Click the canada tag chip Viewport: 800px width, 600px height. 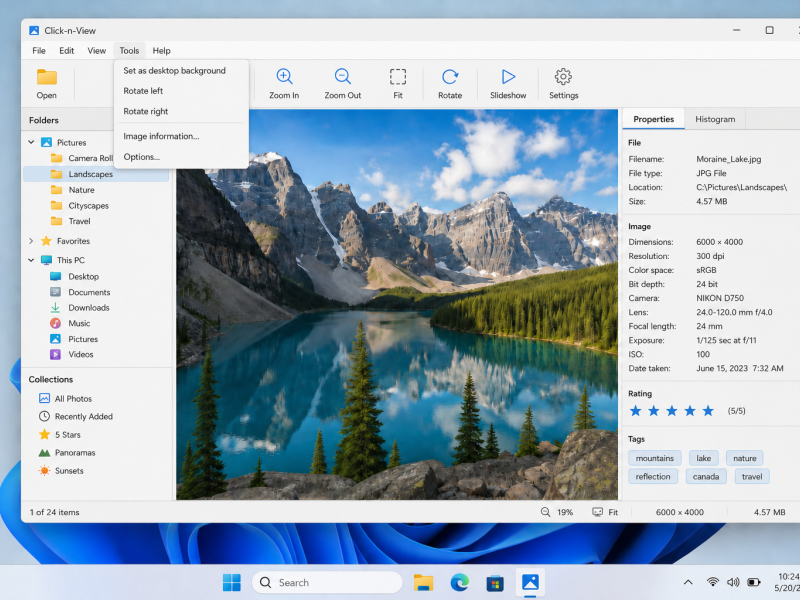pos(706,477)
